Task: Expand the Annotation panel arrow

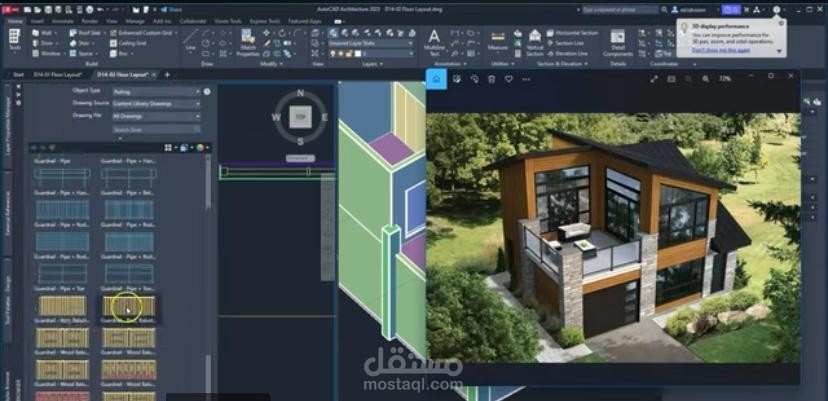Action: click(466, 64)
